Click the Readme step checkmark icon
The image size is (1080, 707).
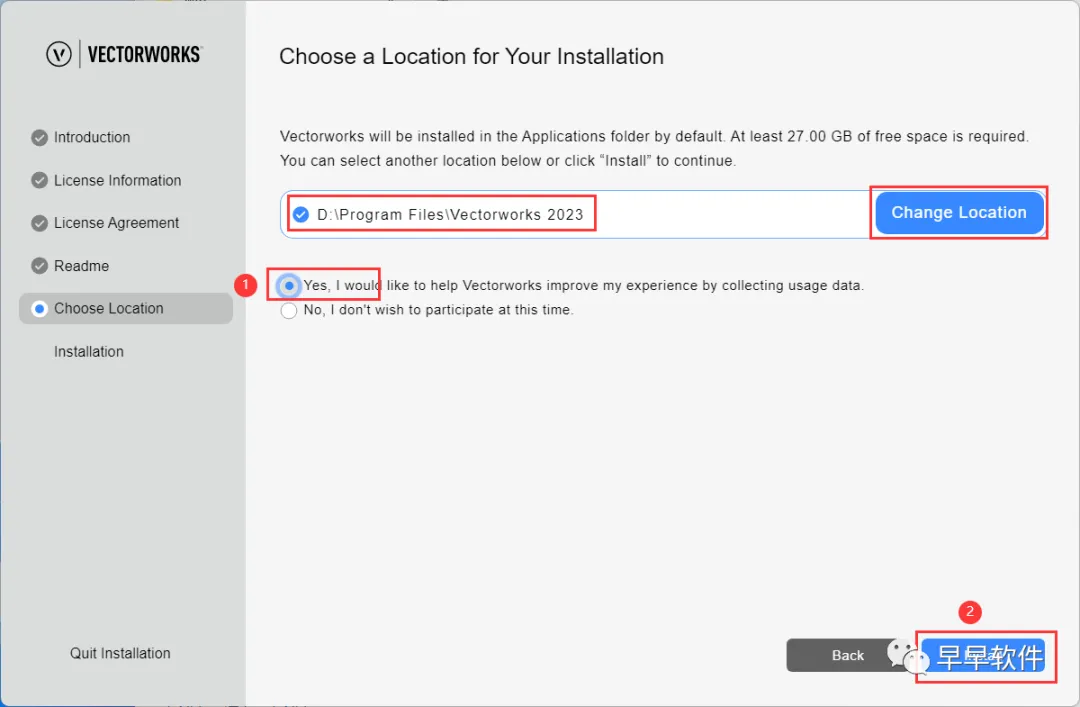point(39,266)
